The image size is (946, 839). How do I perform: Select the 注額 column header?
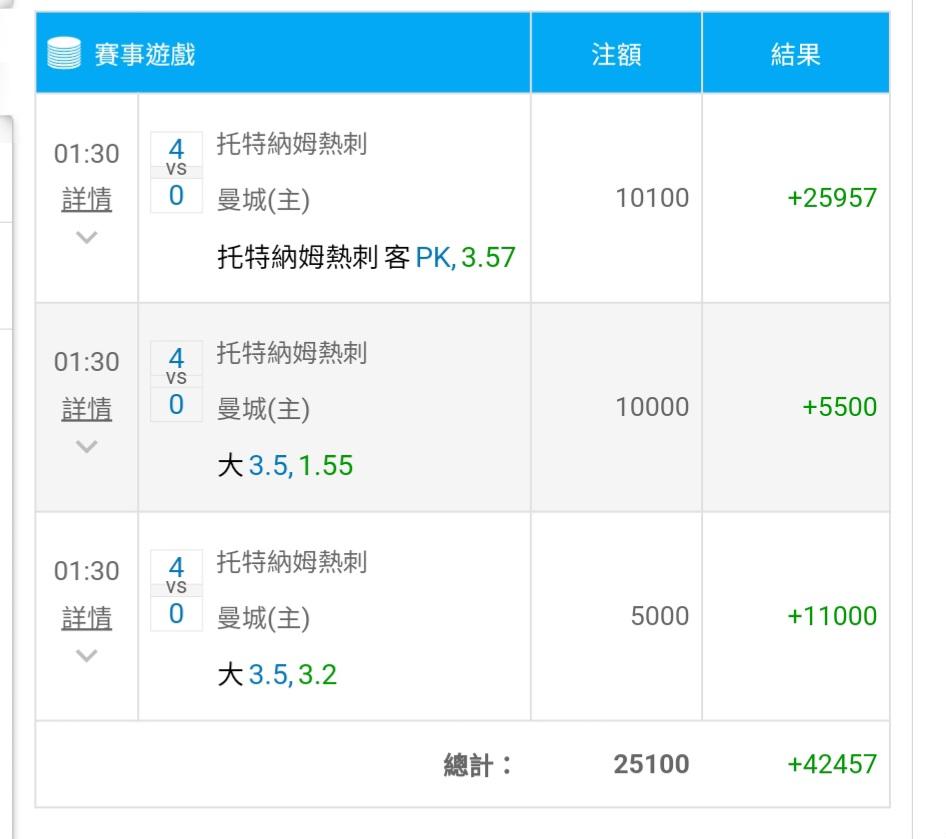tap(616, 54)
